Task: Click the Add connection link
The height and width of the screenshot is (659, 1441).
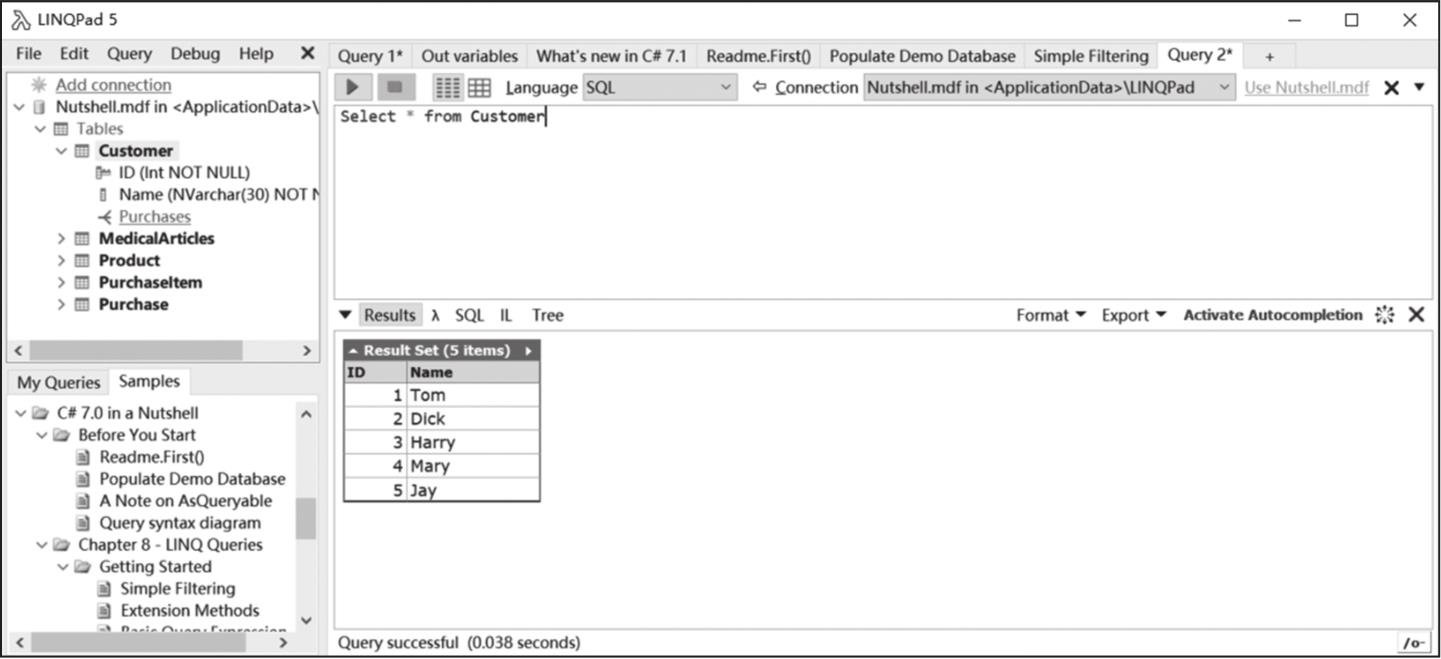Action: tap(113, 85)
